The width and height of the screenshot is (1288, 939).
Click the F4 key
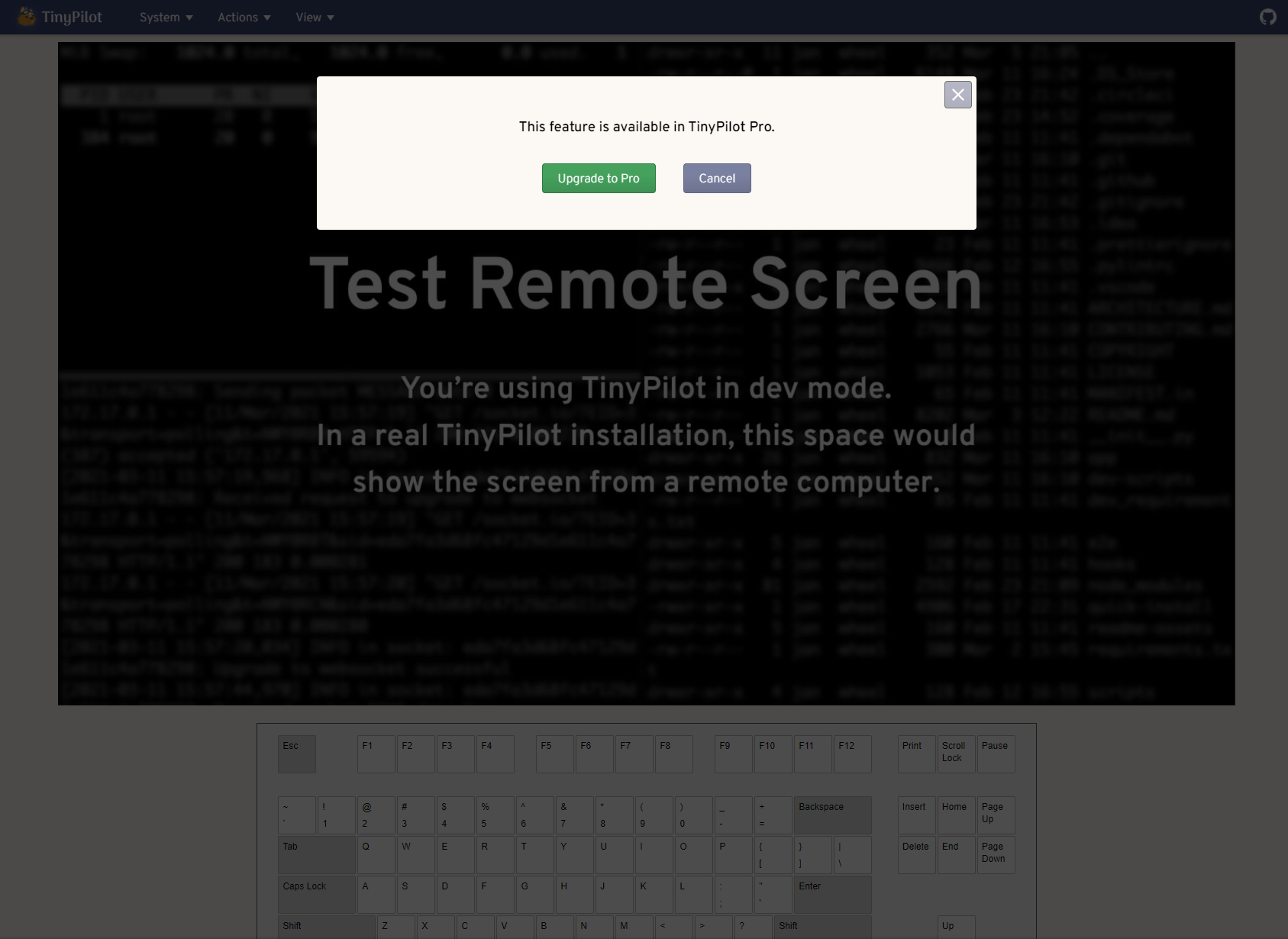[496, 754]
